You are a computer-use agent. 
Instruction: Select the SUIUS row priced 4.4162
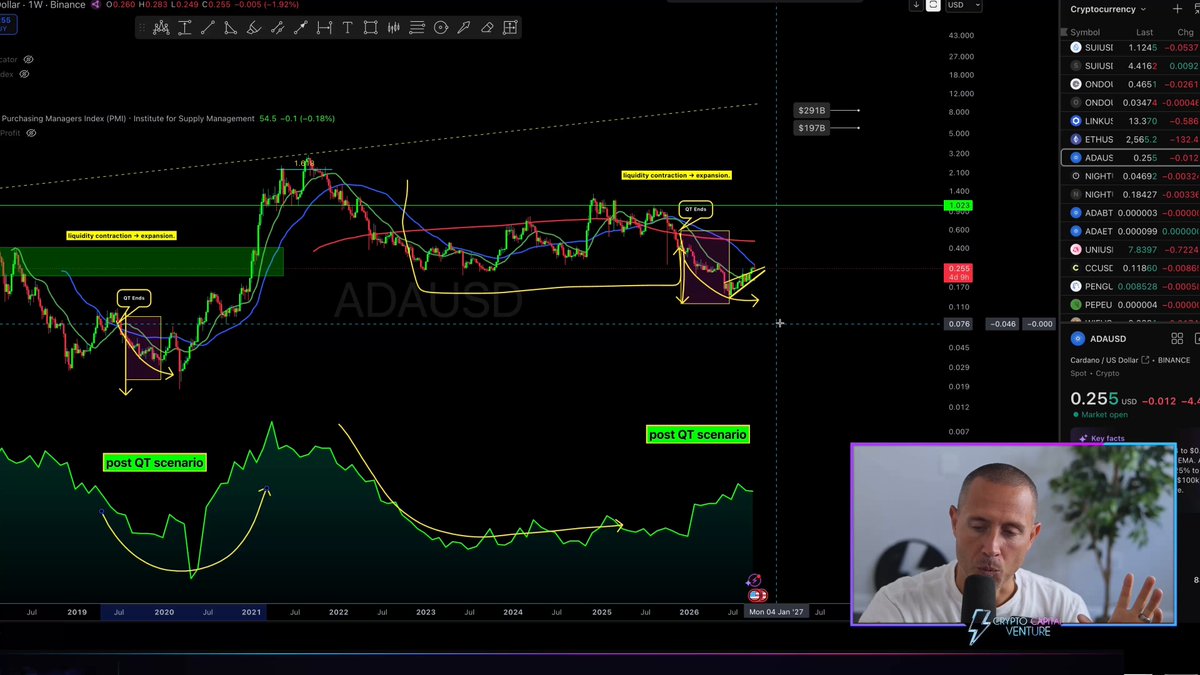tap(1130, 66)
